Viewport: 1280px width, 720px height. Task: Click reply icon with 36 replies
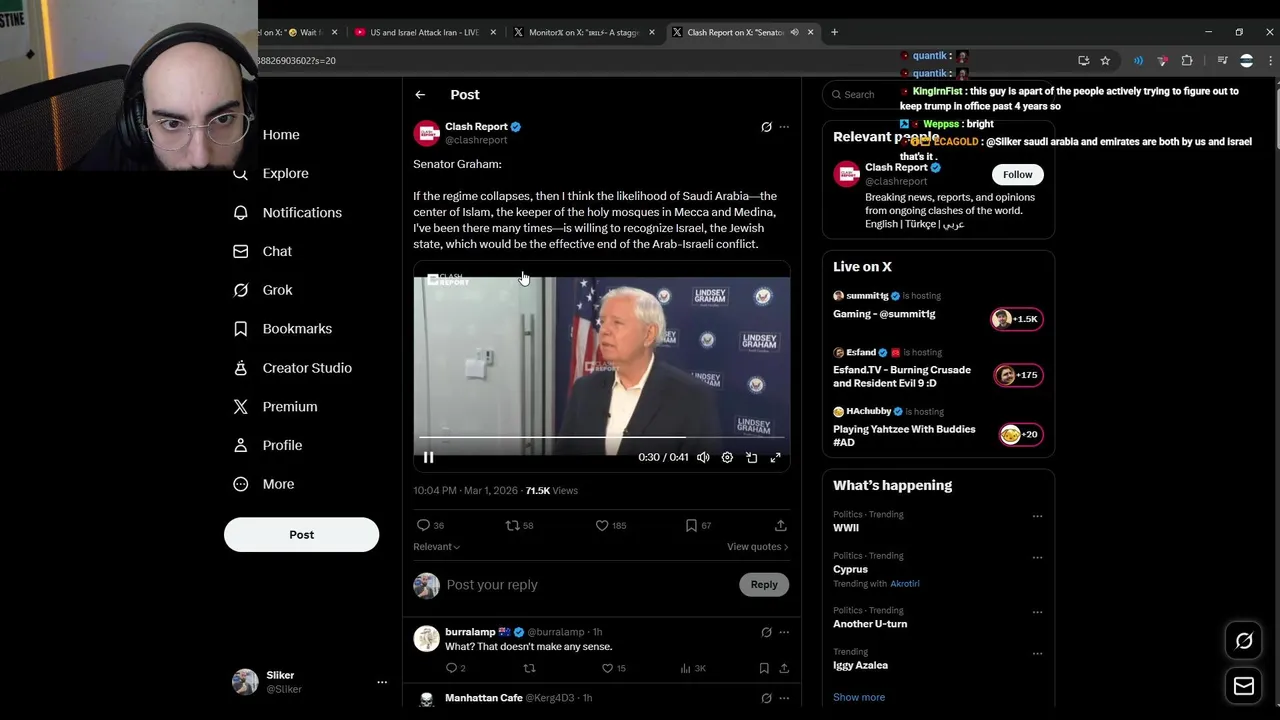tap(430, 525)
